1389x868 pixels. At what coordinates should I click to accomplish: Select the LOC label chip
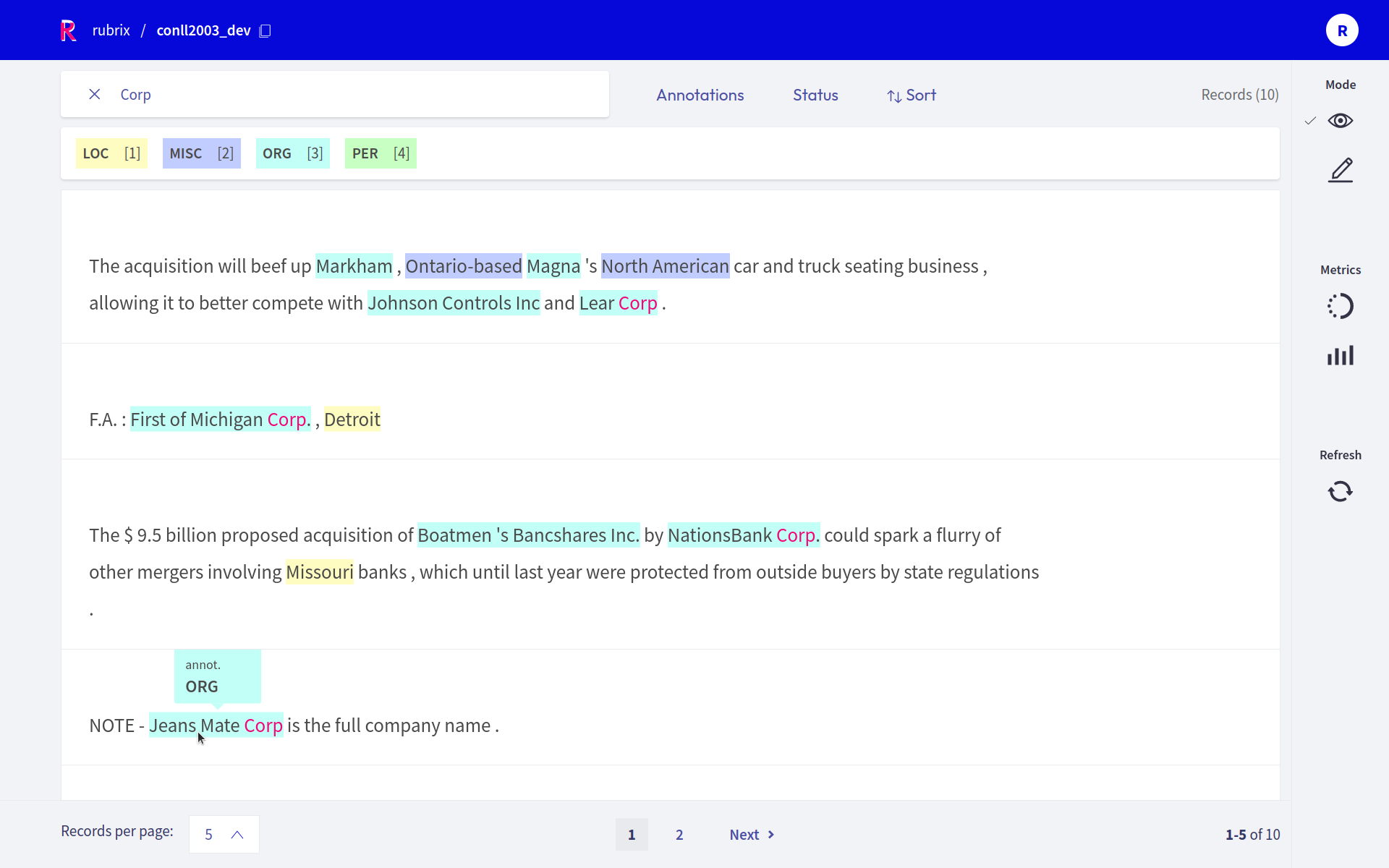point(111,153)
